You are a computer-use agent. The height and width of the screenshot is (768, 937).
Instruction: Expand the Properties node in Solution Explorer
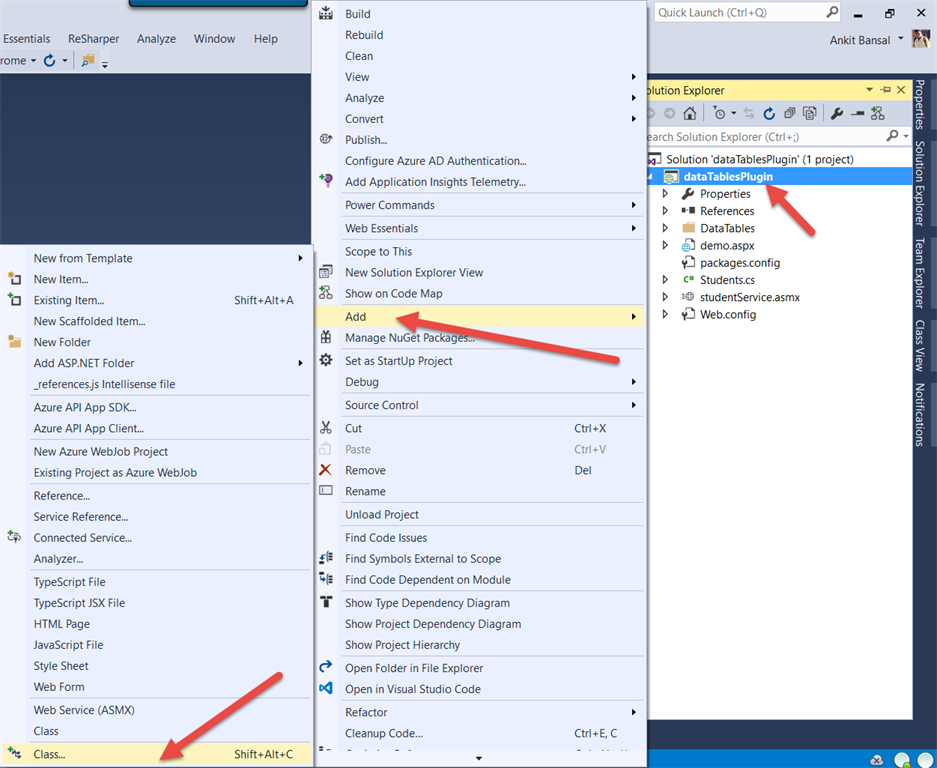coord(665,194)
